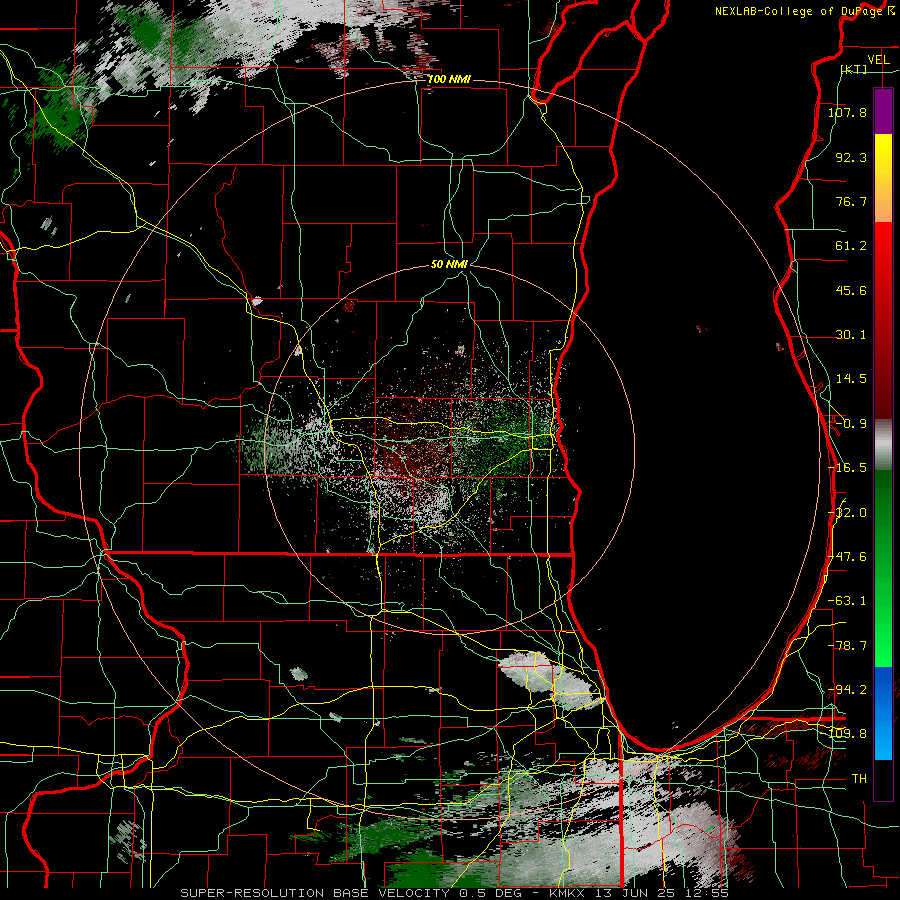Image resolution: width=900 pixels, height=900 pixels.
Task: Click the 50 NMI range ring label
Action: pos(449,264)
